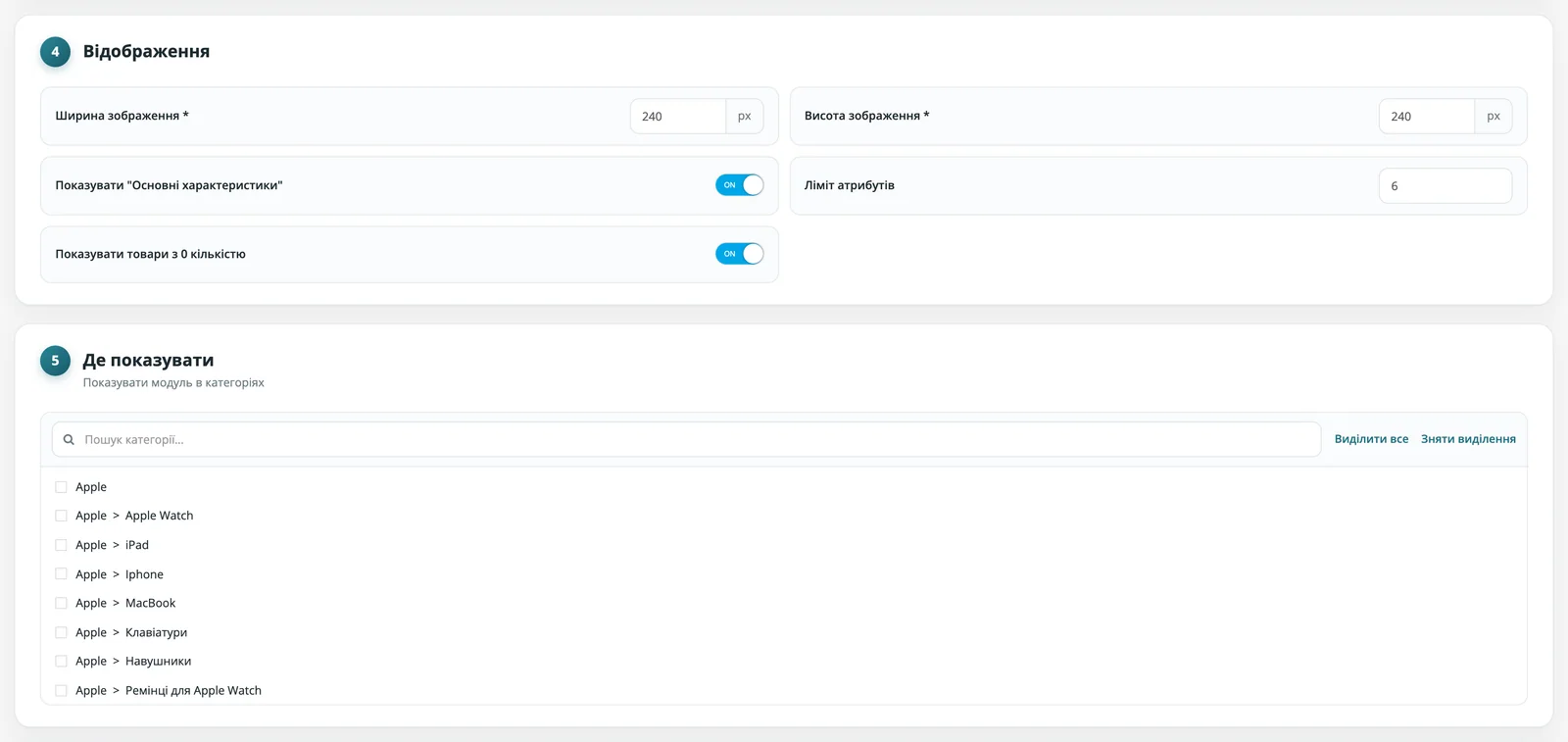Click the "Зняти виділення" link
This screenshot has width=1568, height=742.
click(x=1468, y=439)
